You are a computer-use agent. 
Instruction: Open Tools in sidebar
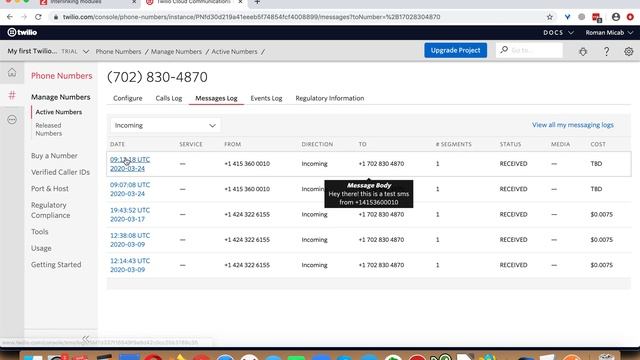point(40,231)
